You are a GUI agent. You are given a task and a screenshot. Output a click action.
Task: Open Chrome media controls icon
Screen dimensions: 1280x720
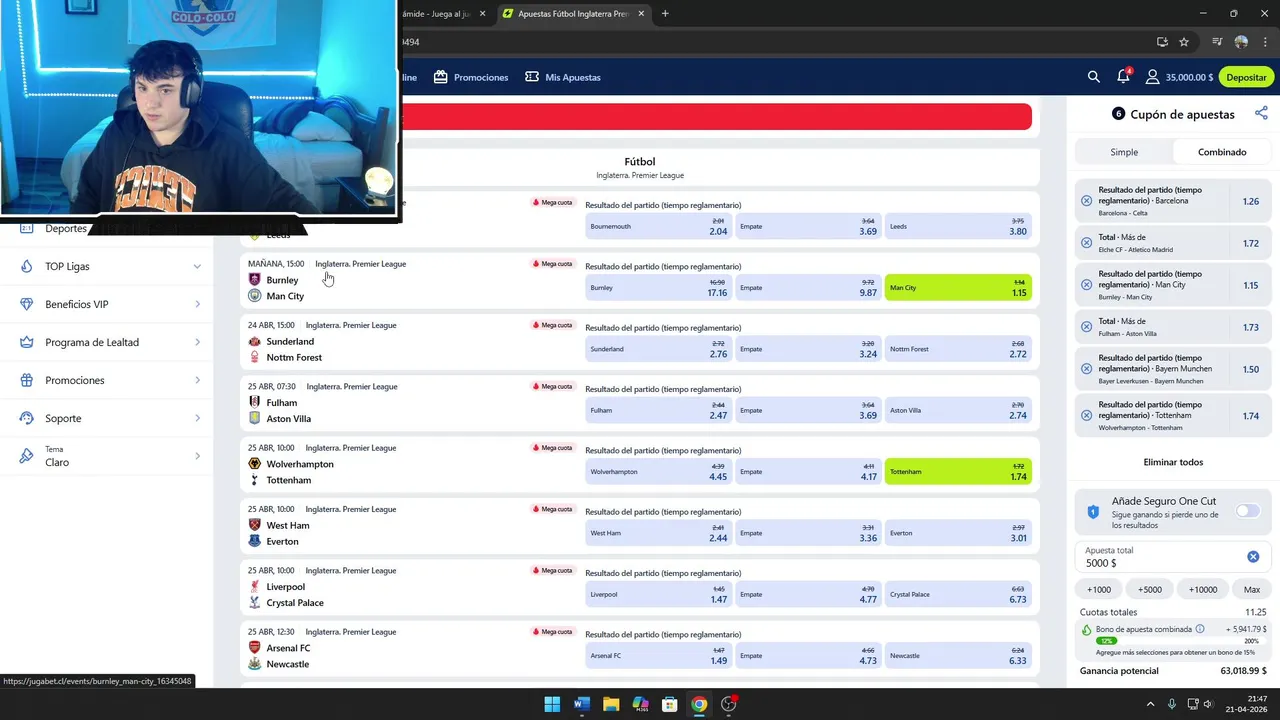tap(1217, 42)
